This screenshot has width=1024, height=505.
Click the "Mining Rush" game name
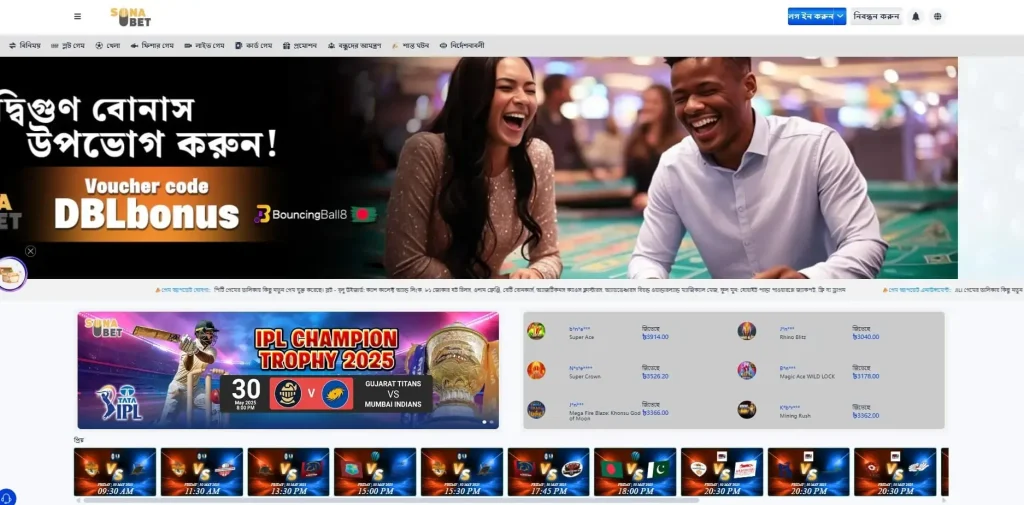point(793,415)
